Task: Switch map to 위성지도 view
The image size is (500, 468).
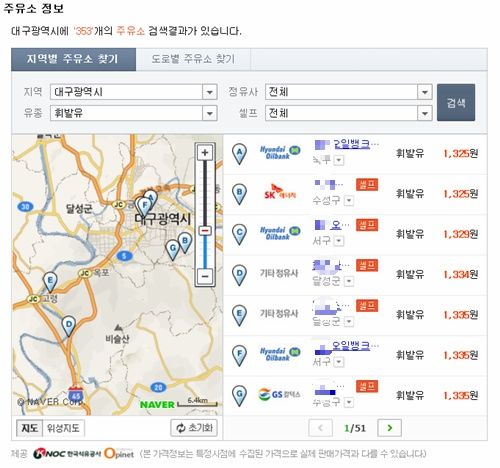Action: (x=63, y=428)
